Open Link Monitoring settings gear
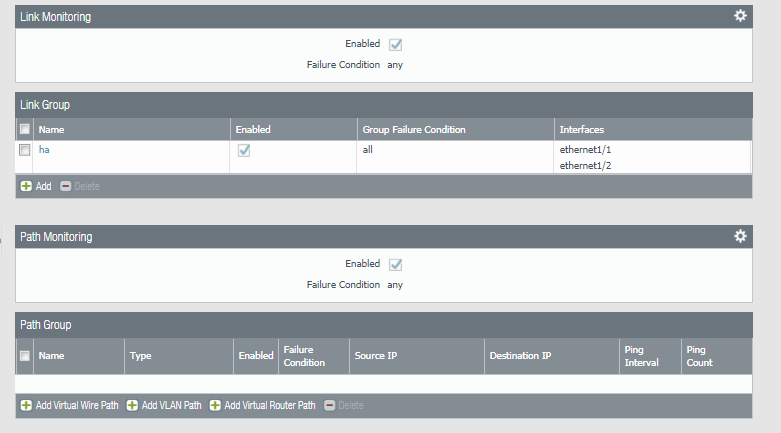The height and width of the screenshot is (433, 781). point(740,16)
